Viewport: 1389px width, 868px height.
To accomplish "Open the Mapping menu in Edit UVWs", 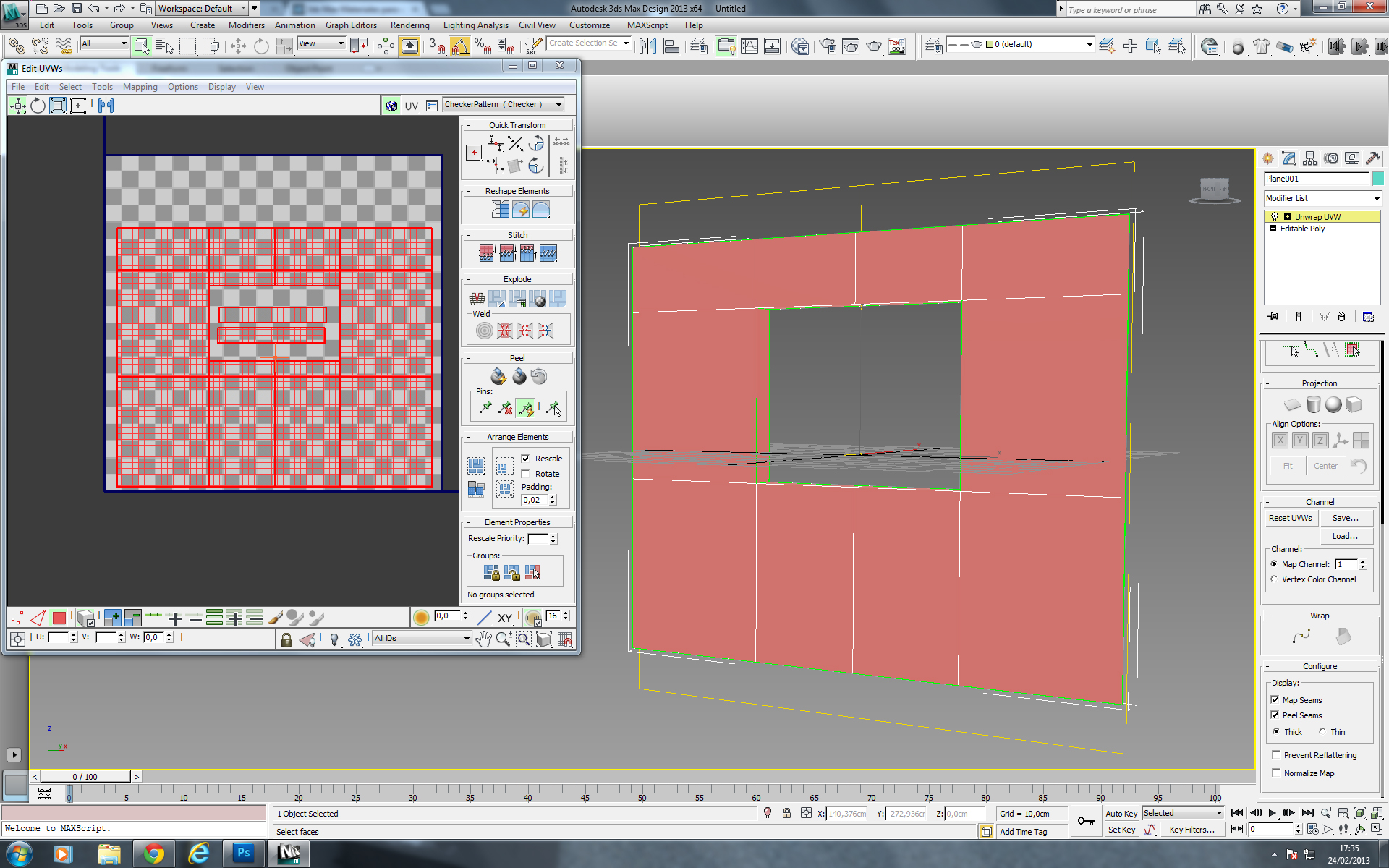I will click(140, 87).
